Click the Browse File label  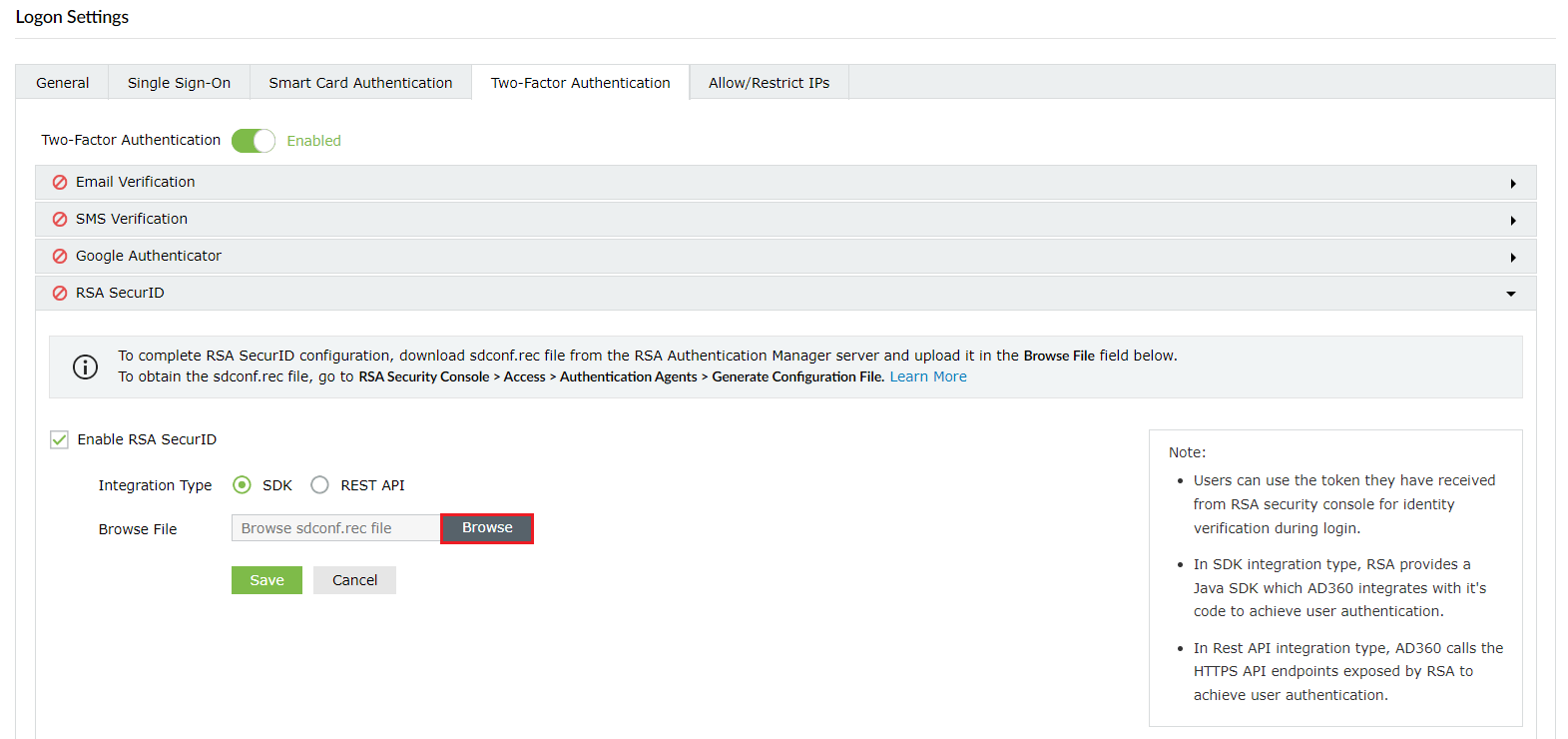[138, 529]
